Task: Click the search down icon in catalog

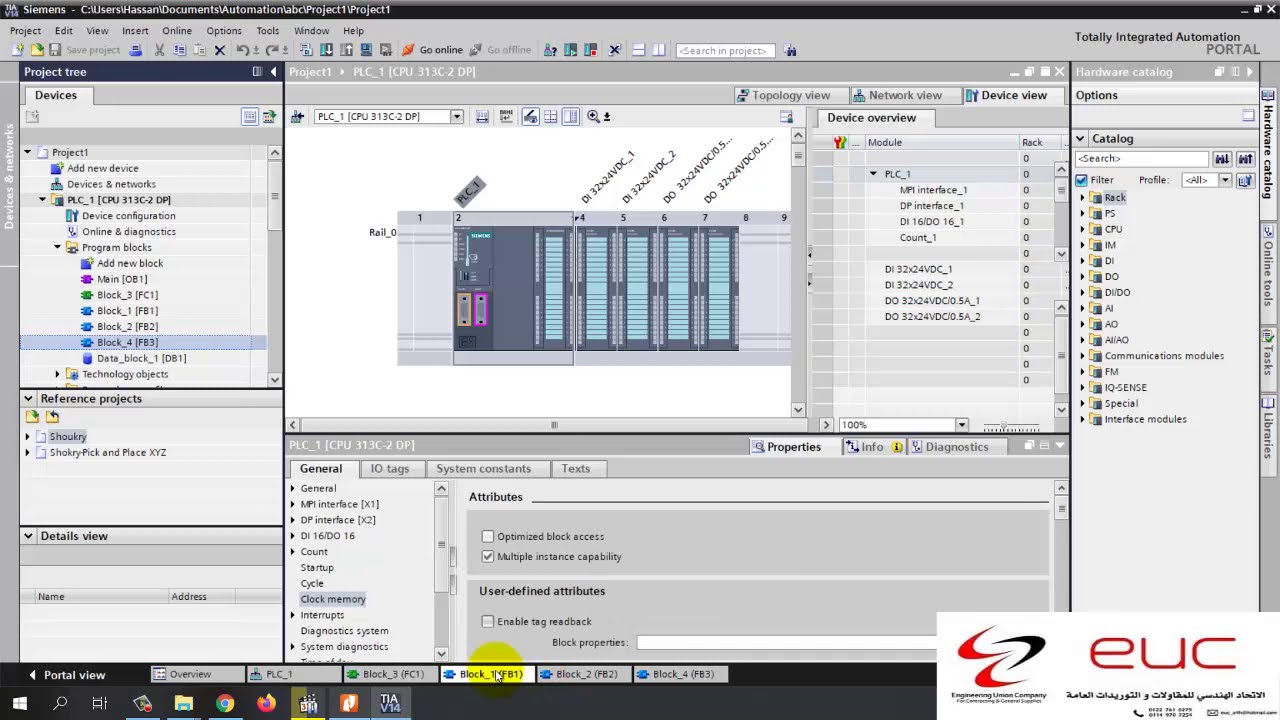Action: click(x=1222, y=159)
